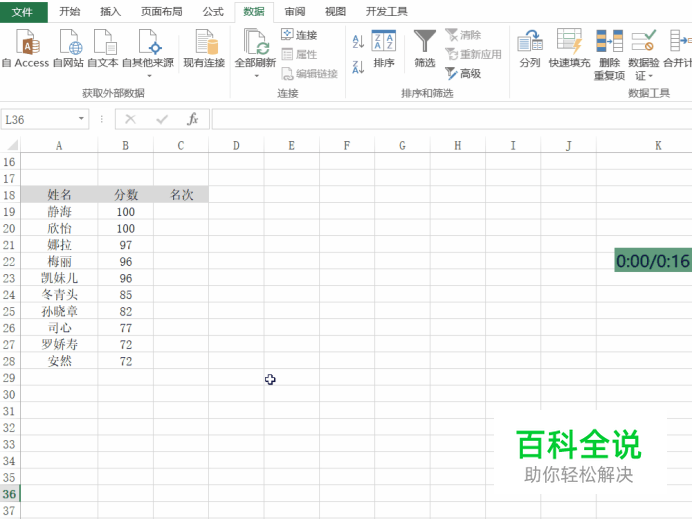The height and width of the screenshot is (519, 692).
Task: Open connection 属性 properties
Action: tap(299, 54)
